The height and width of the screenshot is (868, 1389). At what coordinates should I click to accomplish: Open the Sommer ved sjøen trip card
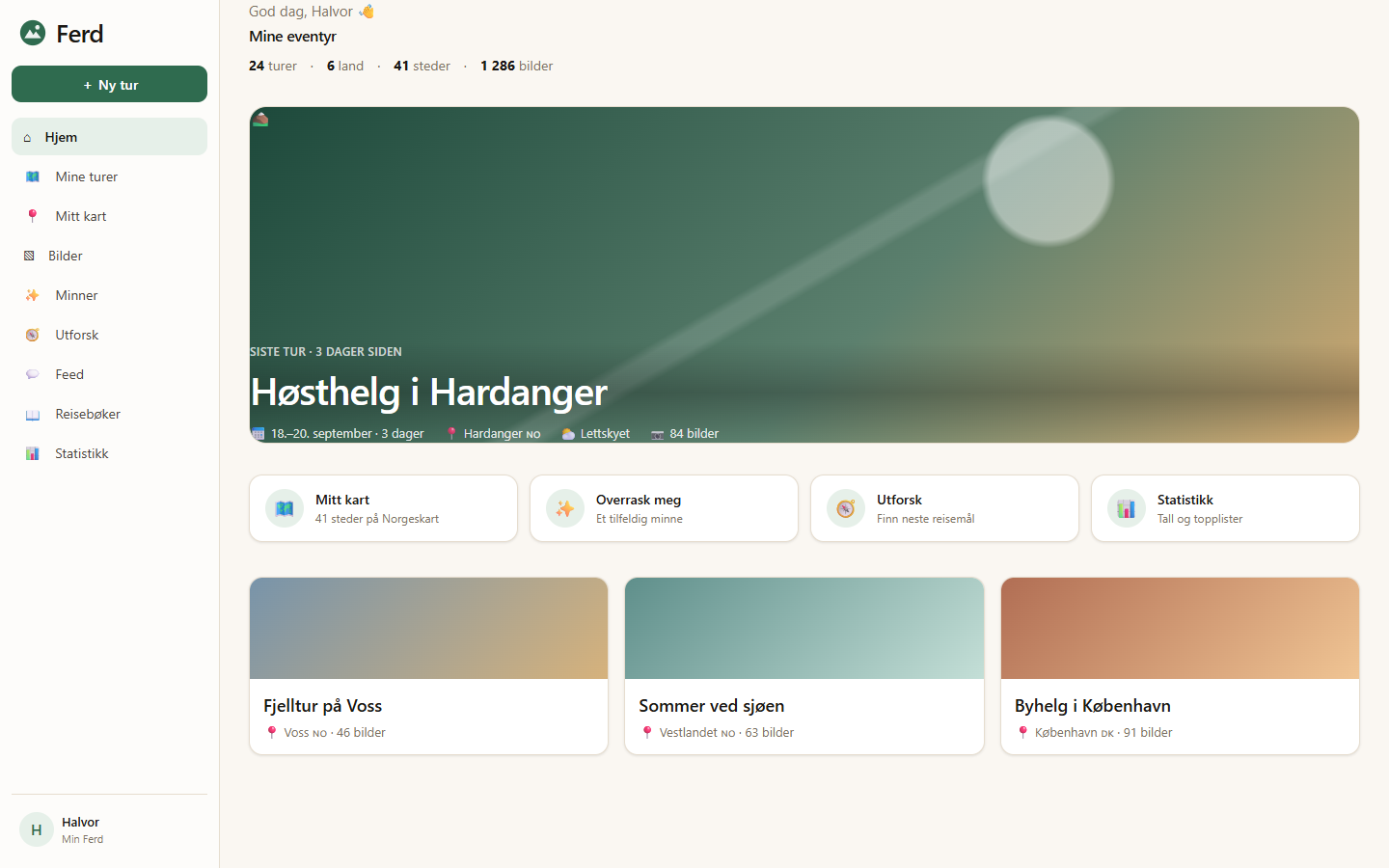click(x=804, y=665)
